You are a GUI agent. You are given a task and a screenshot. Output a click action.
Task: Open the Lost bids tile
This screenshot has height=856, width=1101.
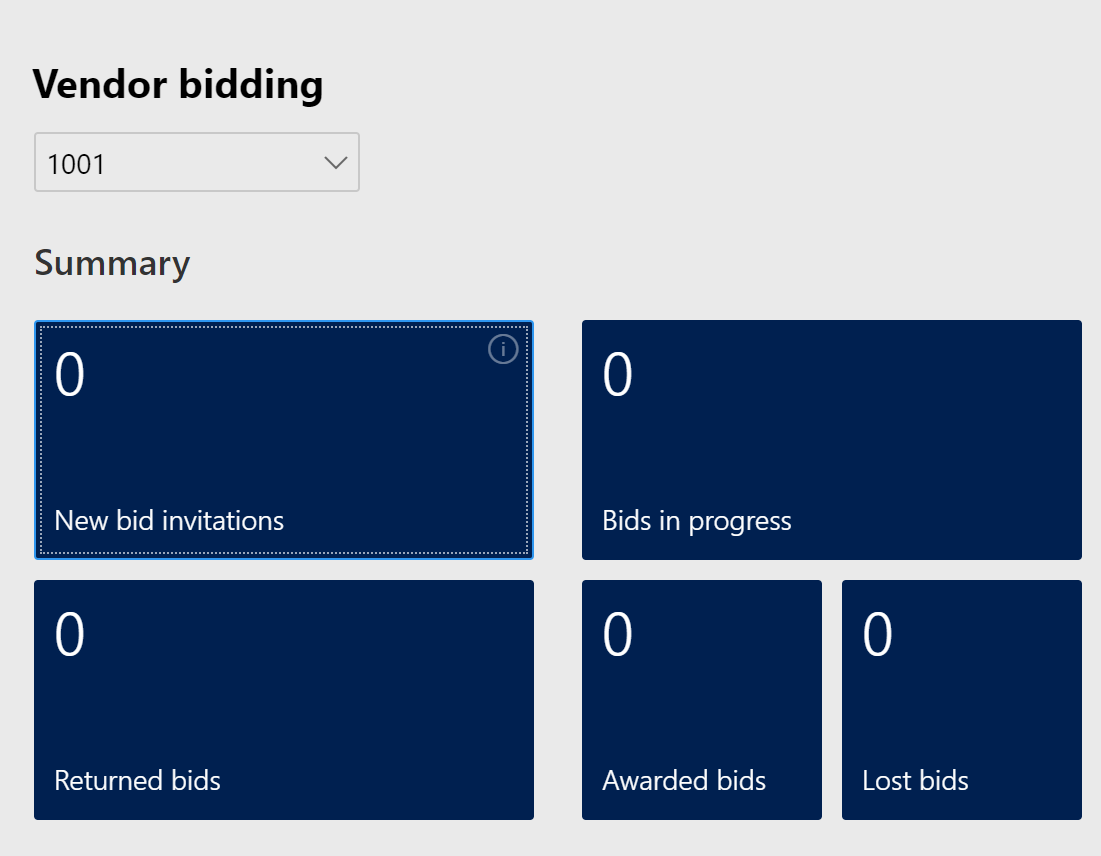[x=961, y=700]
